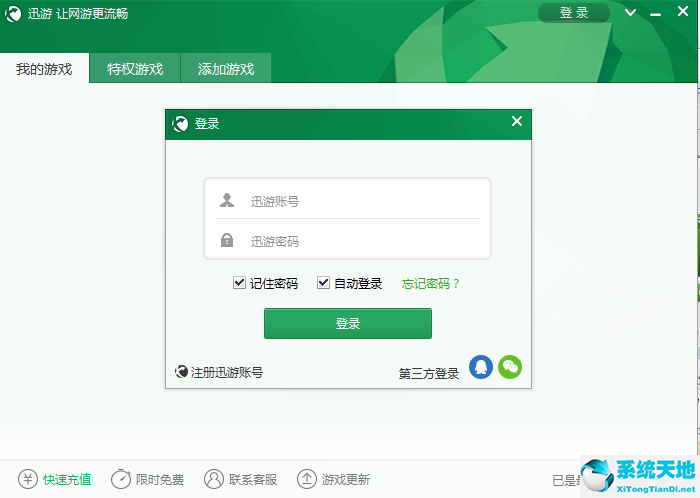Click the globe icon beside 注册迅游账号
700x498 pixels.
181,371
